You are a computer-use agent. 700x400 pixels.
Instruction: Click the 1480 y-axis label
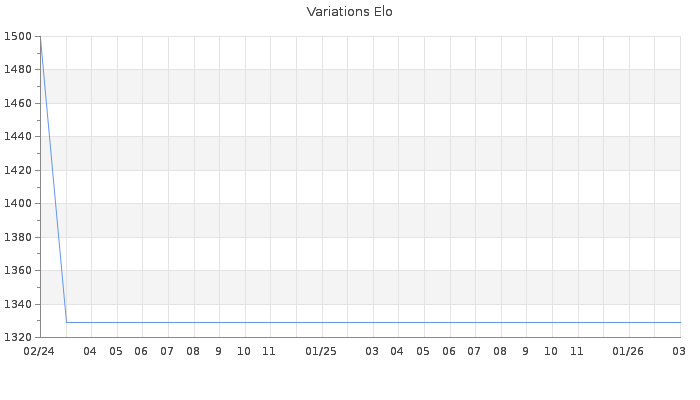[x=18, y=70]
